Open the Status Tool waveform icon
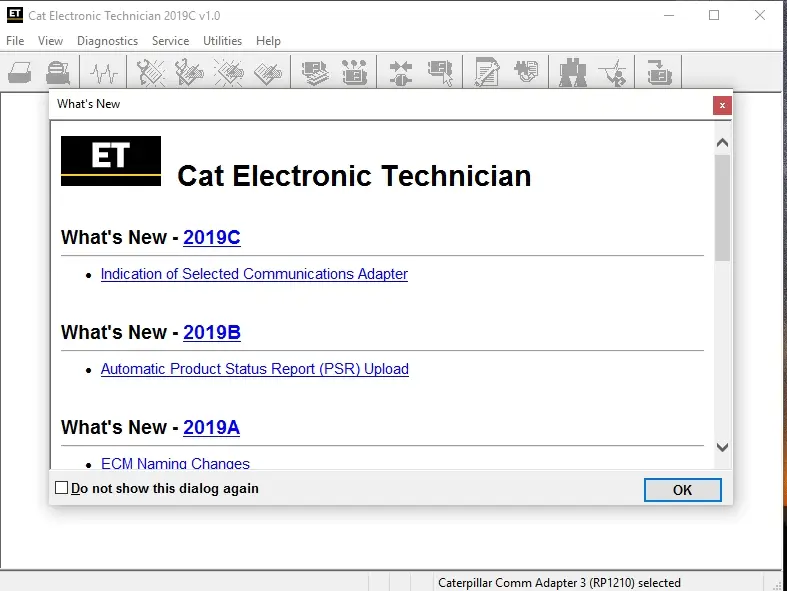787x591 pixels. (104, 72)
